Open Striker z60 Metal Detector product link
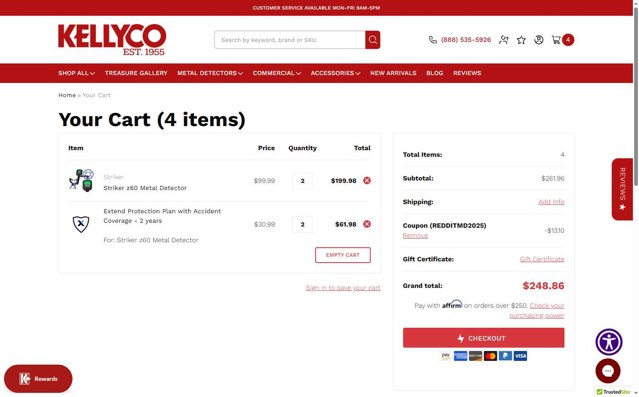Screen dimensions: 639x397 pyautogui.click(x=145, y=188)
